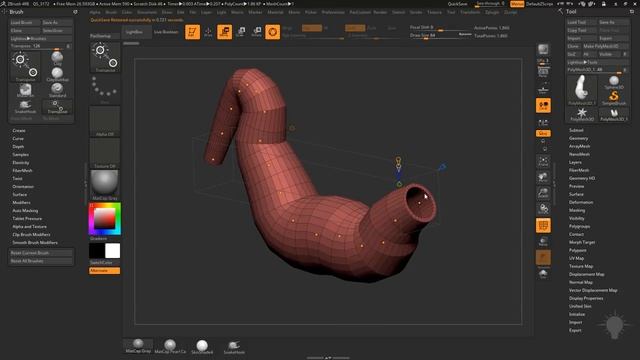
Task: Select the Standard brush thumbnail
Action: click(x=58, y=90)
